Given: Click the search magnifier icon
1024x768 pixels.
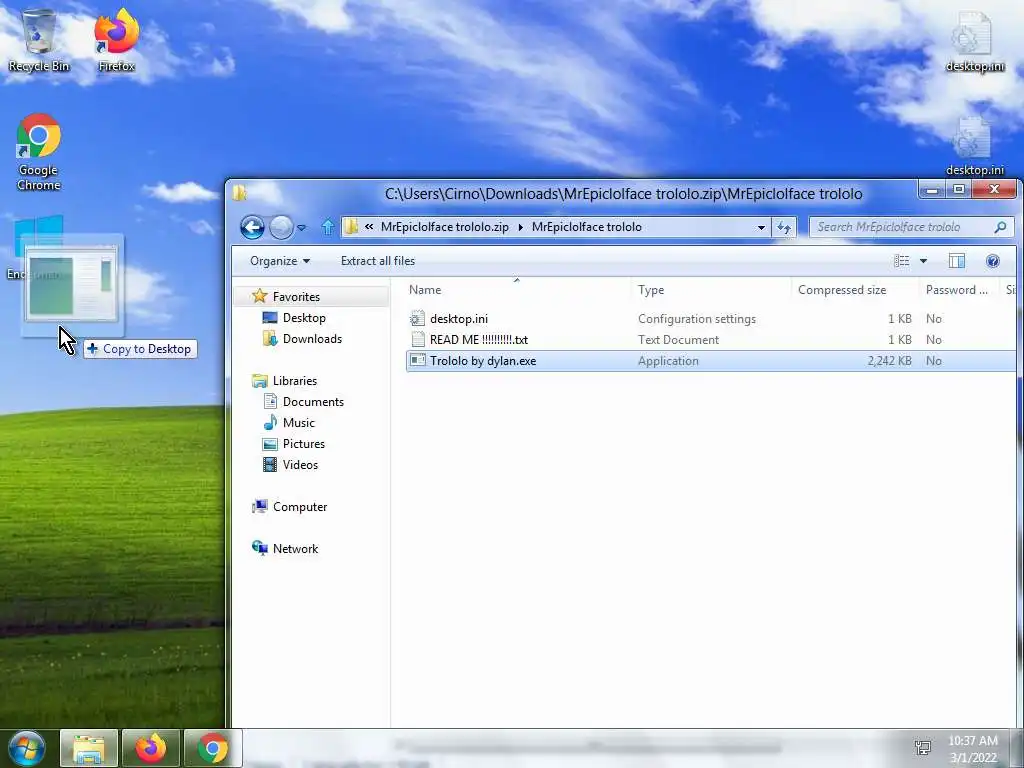Looking at the screenshot, I should pyautogui.click(x=1000, y=227).
